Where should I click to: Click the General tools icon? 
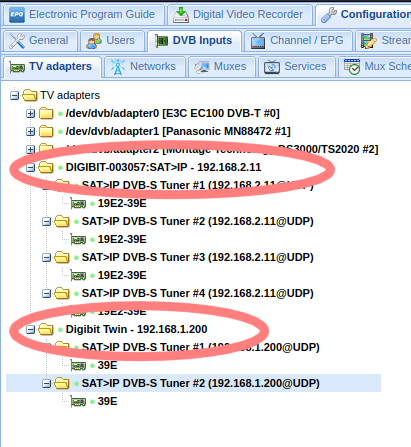coord(17,41)
